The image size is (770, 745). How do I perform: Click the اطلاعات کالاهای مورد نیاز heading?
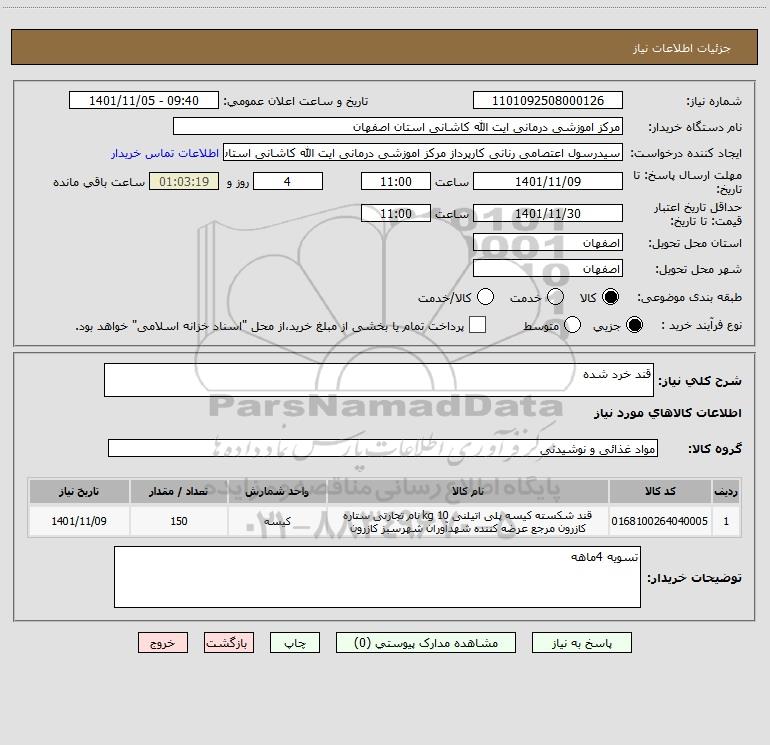point(667,413)
